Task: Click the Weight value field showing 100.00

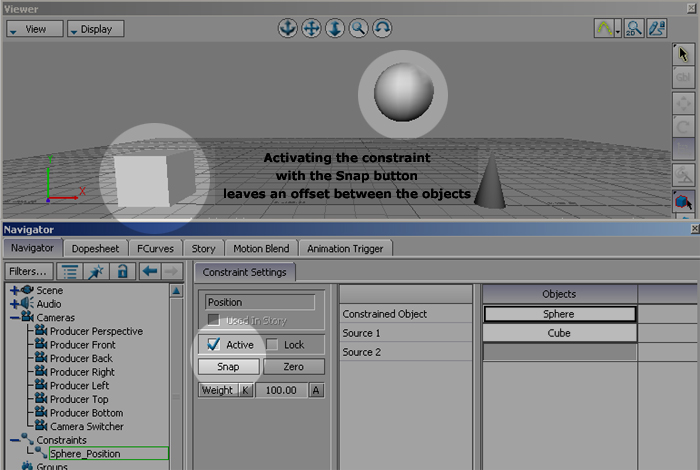Action: (281, 390)
